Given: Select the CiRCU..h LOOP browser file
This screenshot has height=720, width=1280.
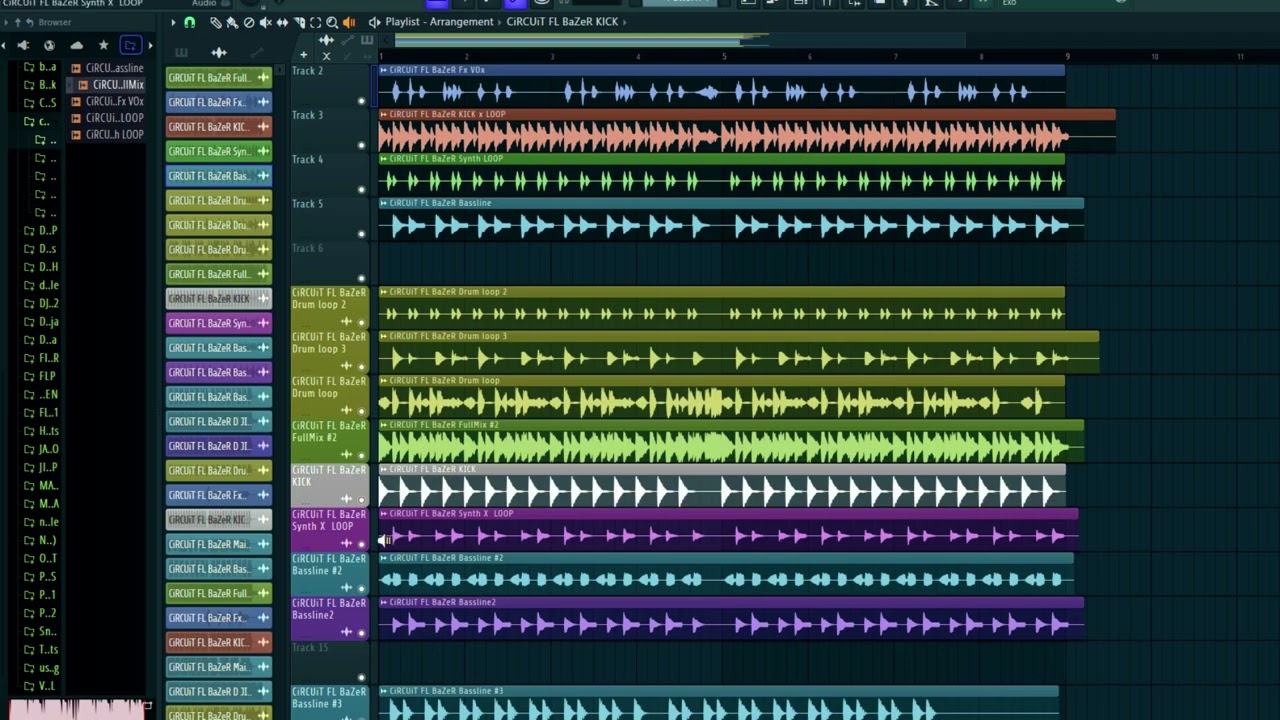Looking at the screenshot, I should click(107, 134).
